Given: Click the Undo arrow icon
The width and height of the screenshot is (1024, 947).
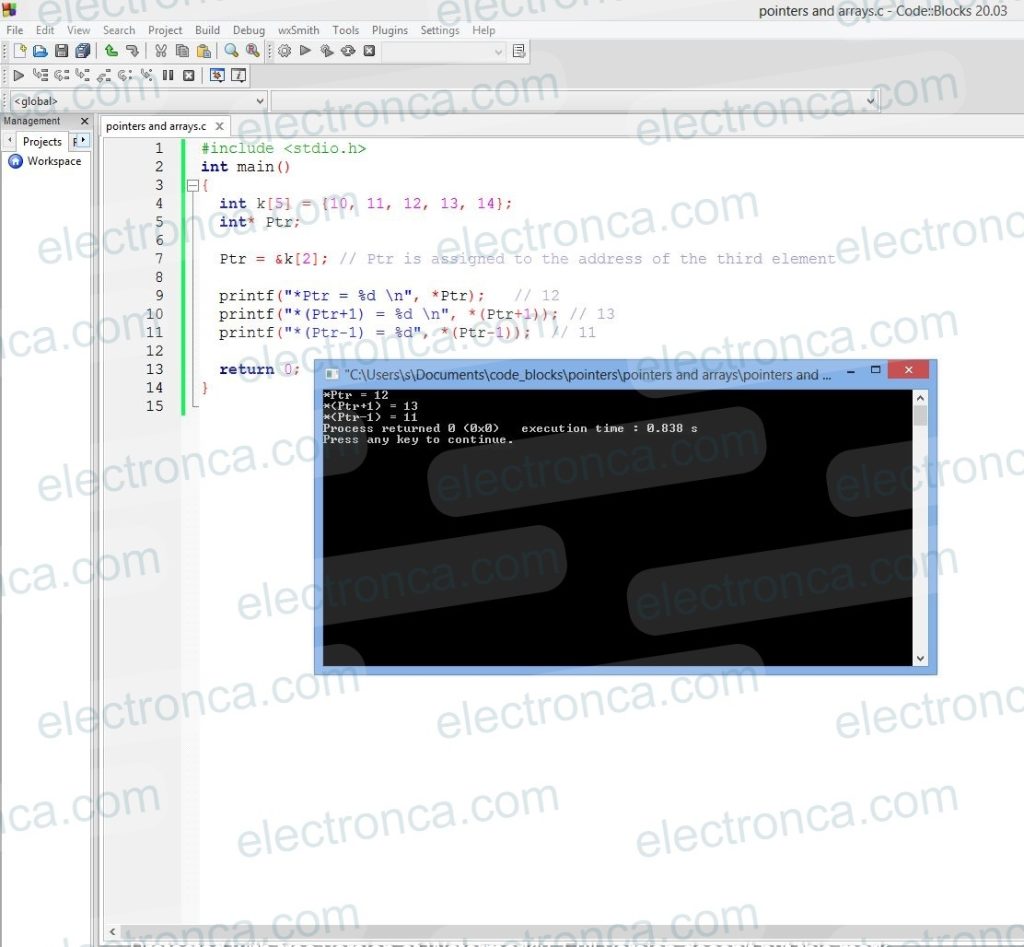Looking at the screenshot, I should (111, 51).
